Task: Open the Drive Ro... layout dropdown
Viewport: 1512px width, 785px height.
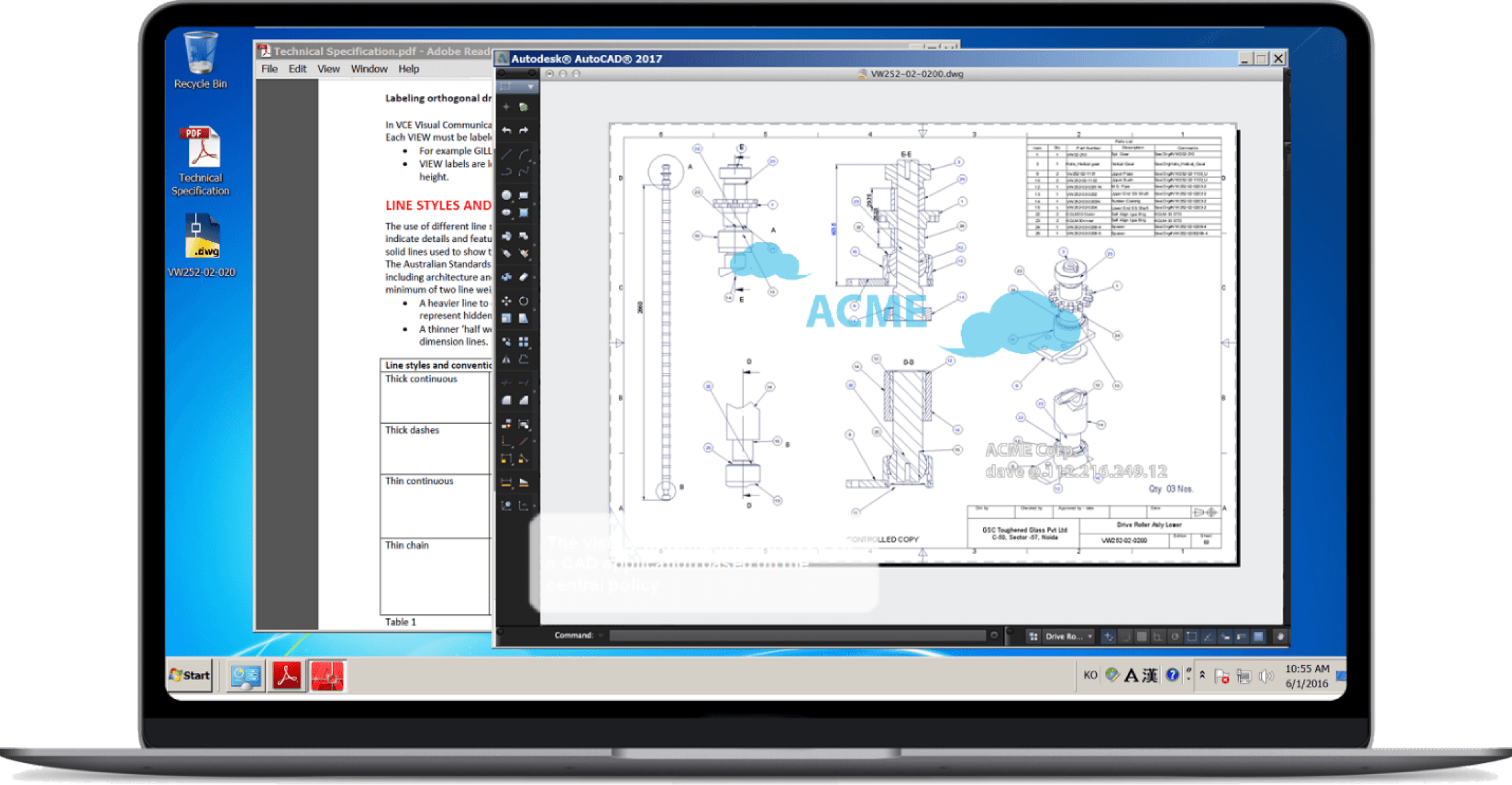Action: pos(1069,636)
